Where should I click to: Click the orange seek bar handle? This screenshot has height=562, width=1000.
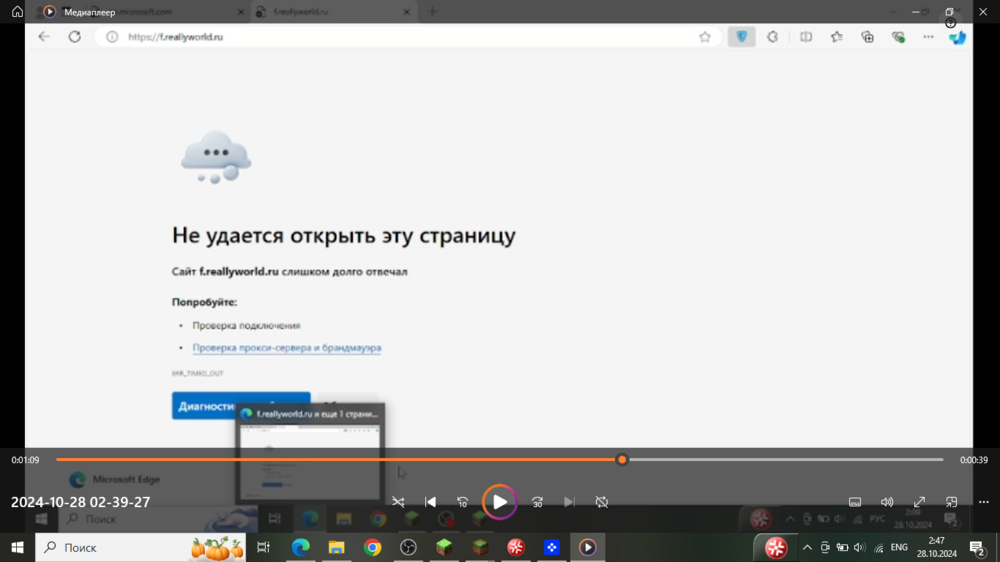click(x=622, y=459)
